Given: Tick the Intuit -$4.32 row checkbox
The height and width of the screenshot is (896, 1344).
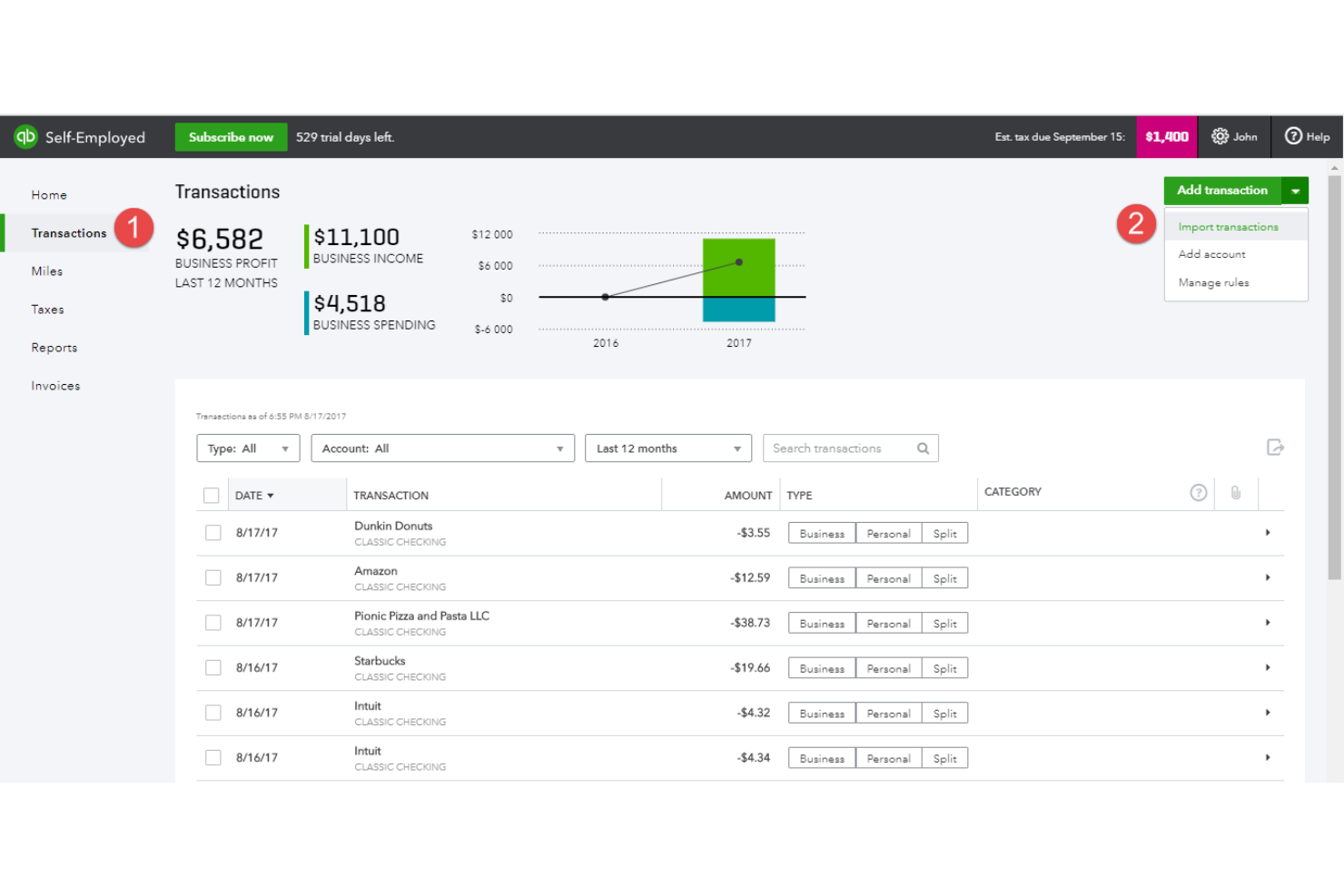Looking at the screenshot, I should pyautogui.click(x=213, y=713).
